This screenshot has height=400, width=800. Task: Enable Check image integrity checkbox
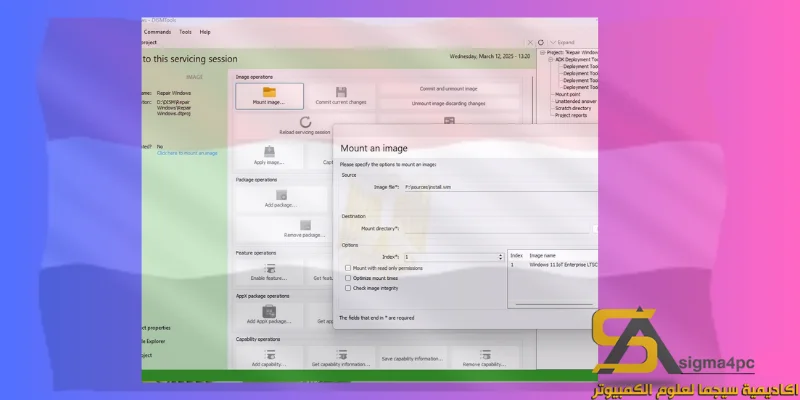pos(348,288)
